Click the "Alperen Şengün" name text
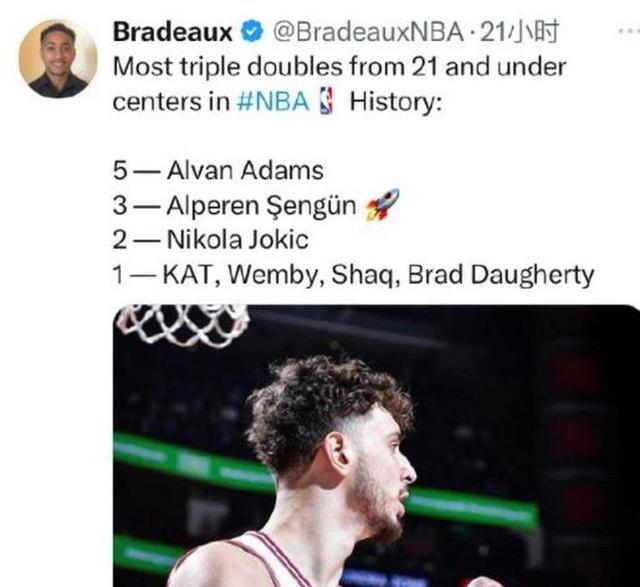Viewport: 640px width, 587px height. [x=261, y=205]
